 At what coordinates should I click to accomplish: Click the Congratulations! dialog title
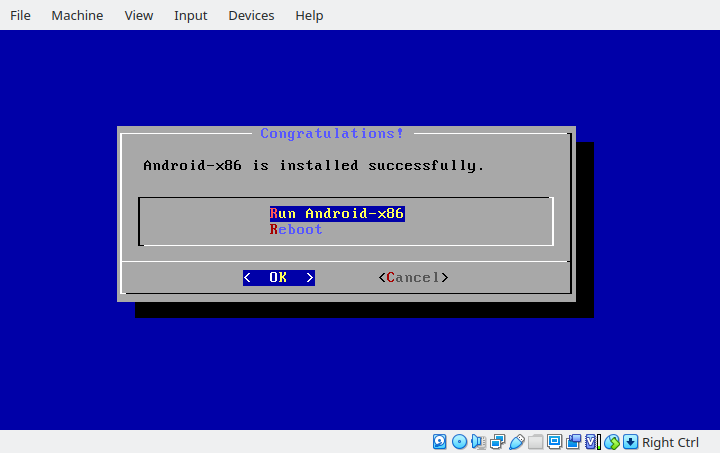(x=332, y=134)
